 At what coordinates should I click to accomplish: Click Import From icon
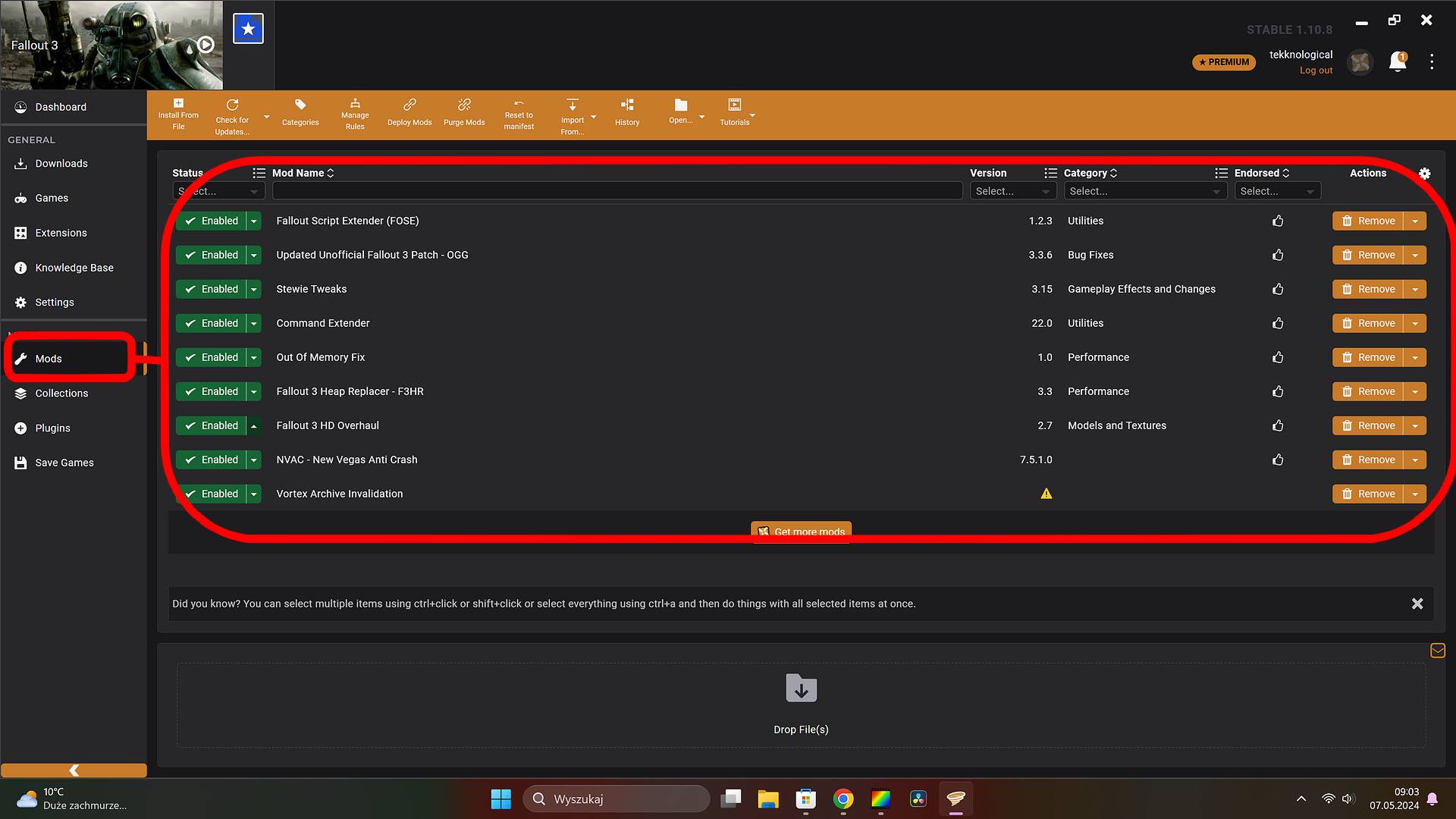[573, 105]
